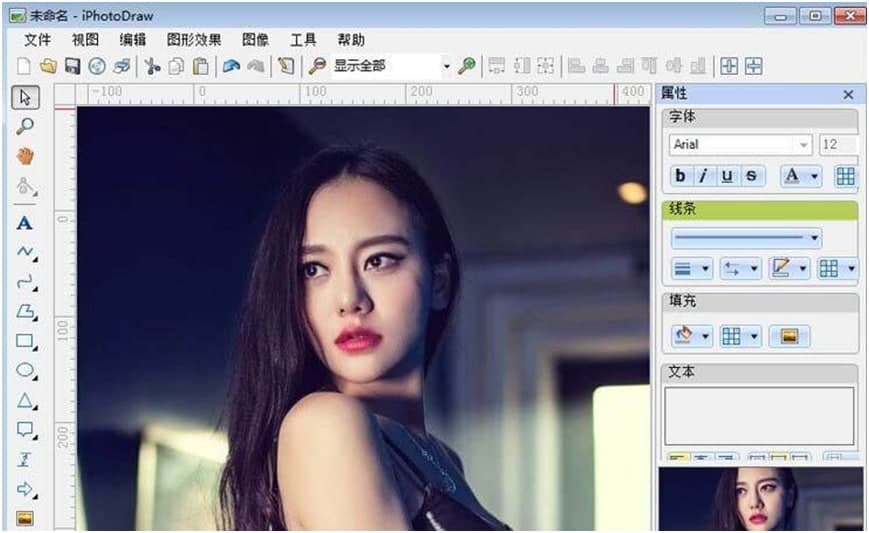Viewport: 869px width, 533px height.
Task: Pick the magnifier zoom tool in the toolbox
Action: (25, 127)
